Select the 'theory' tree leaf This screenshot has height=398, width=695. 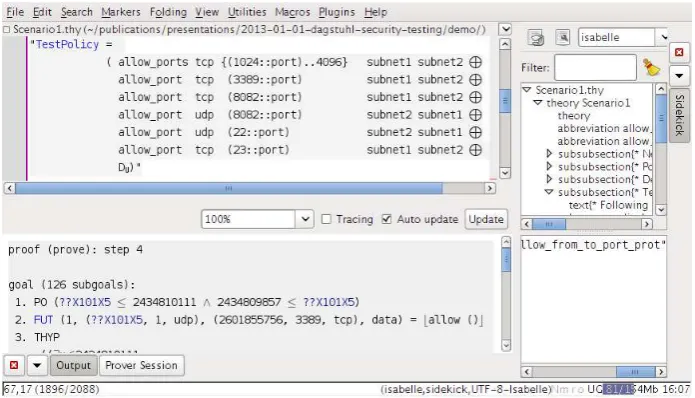point(574,116)
